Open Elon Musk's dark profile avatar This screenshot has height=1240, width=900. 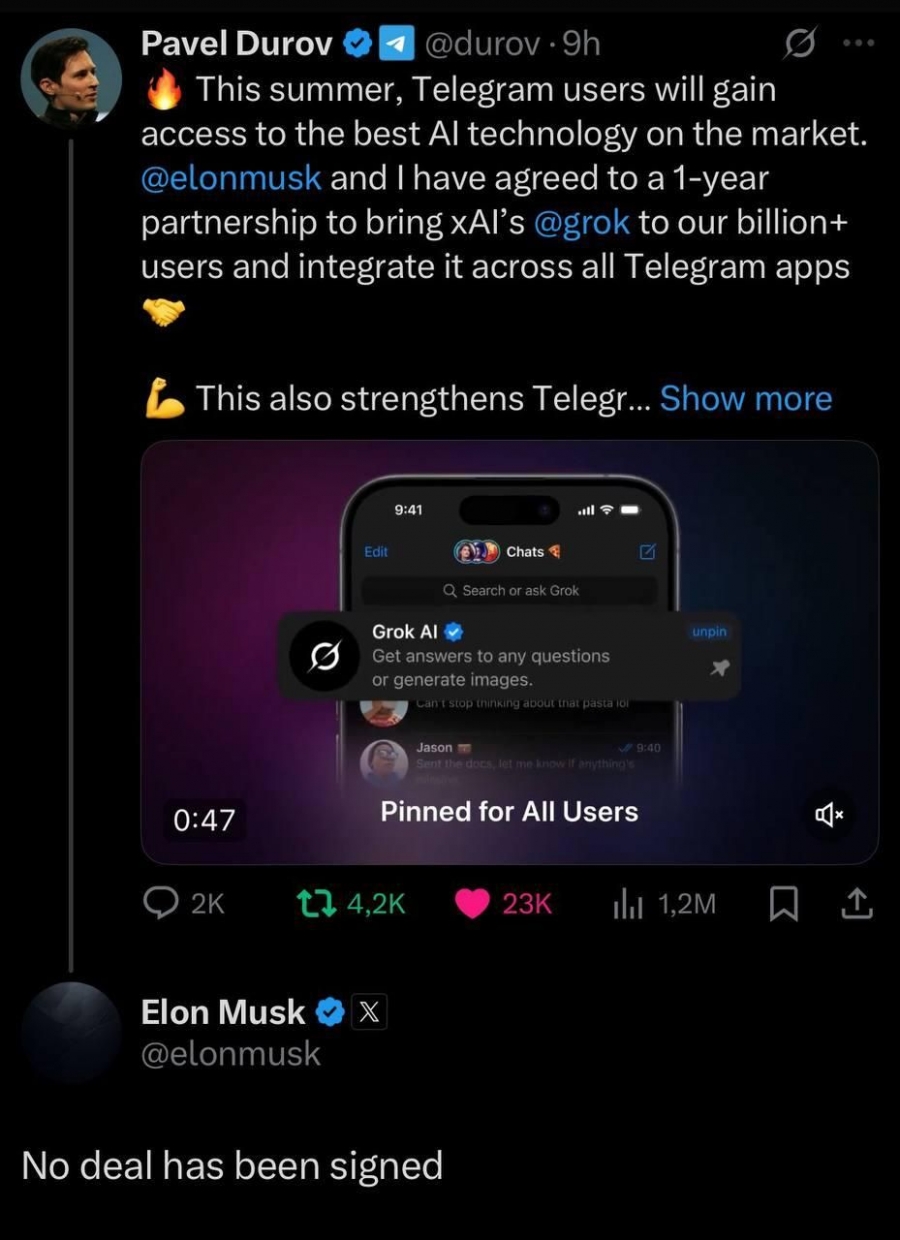click(x=71, y=1031)
